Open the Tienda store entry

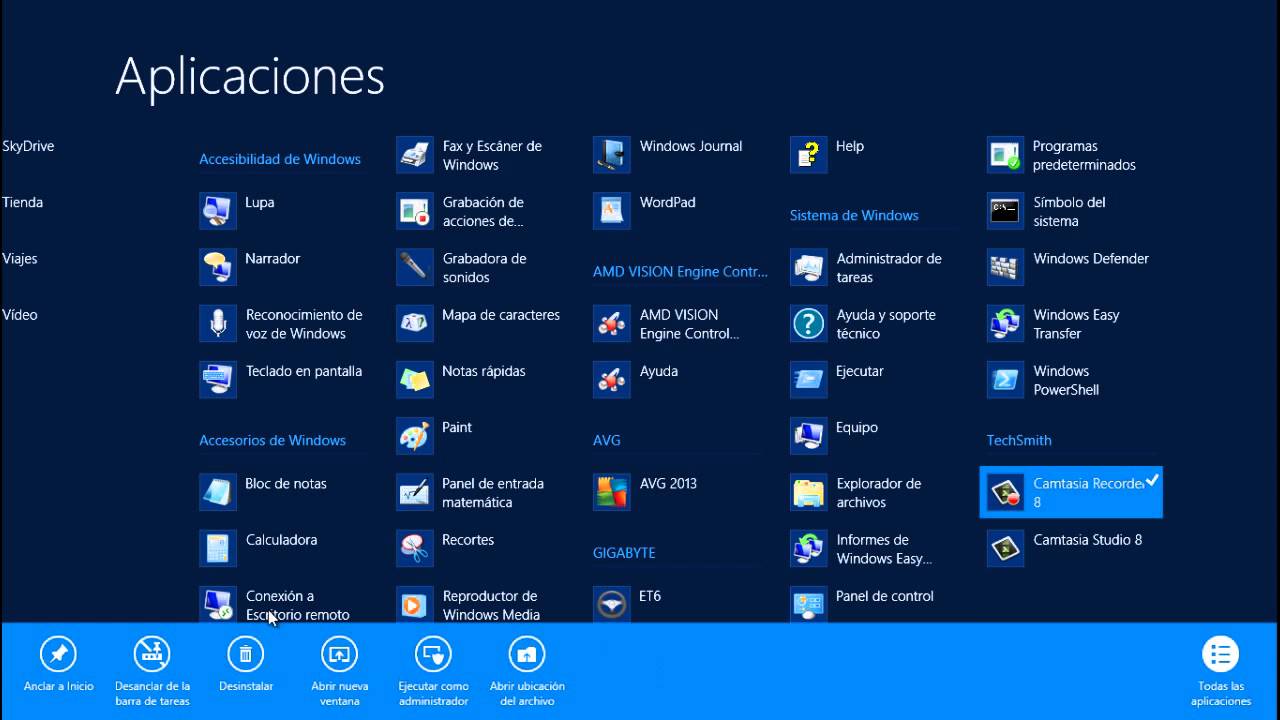point(22,202)
